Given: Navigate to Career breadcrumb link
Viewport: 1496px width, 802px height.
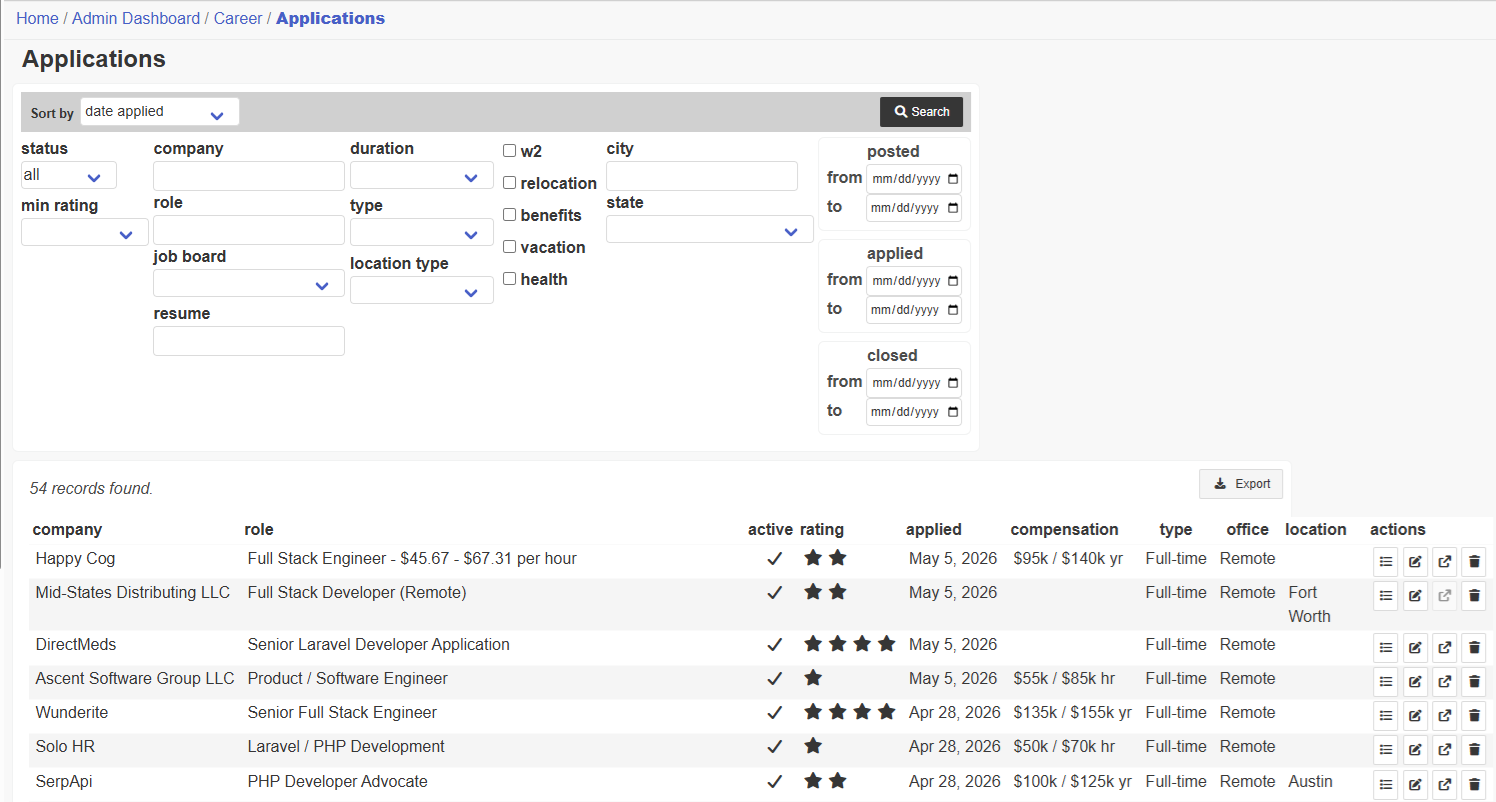Looking at the screenshot, I should click(x=238, y=18).
